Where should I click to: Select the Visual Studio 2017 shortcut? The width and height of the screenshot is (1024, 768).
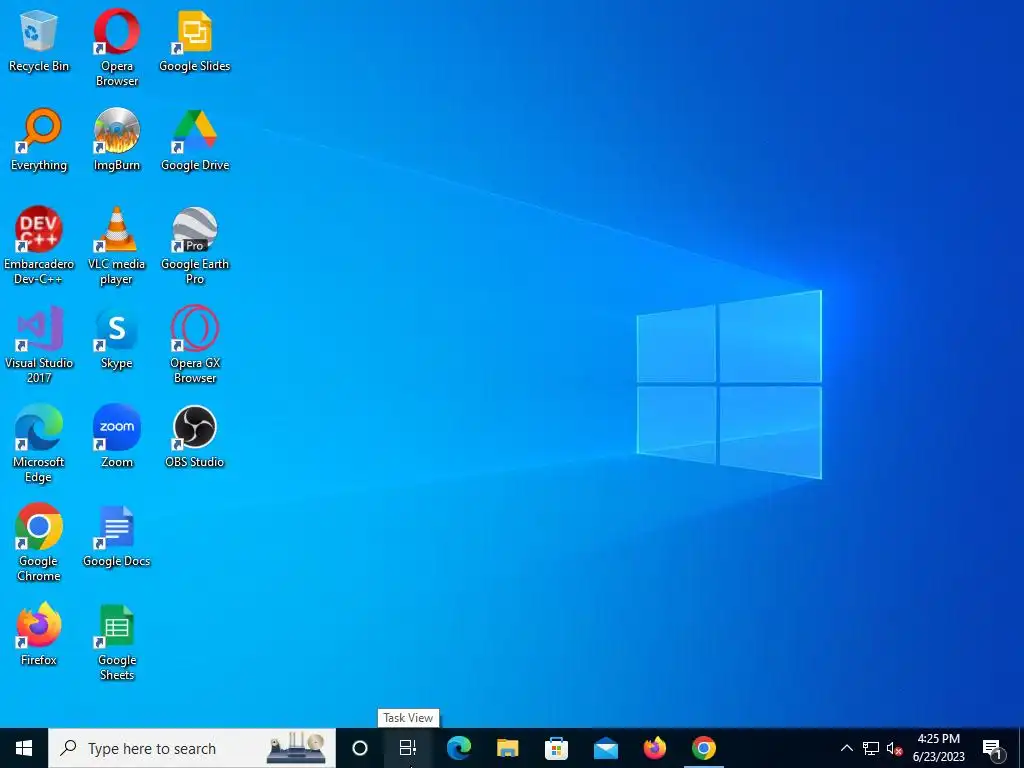(x=39, y=344)
